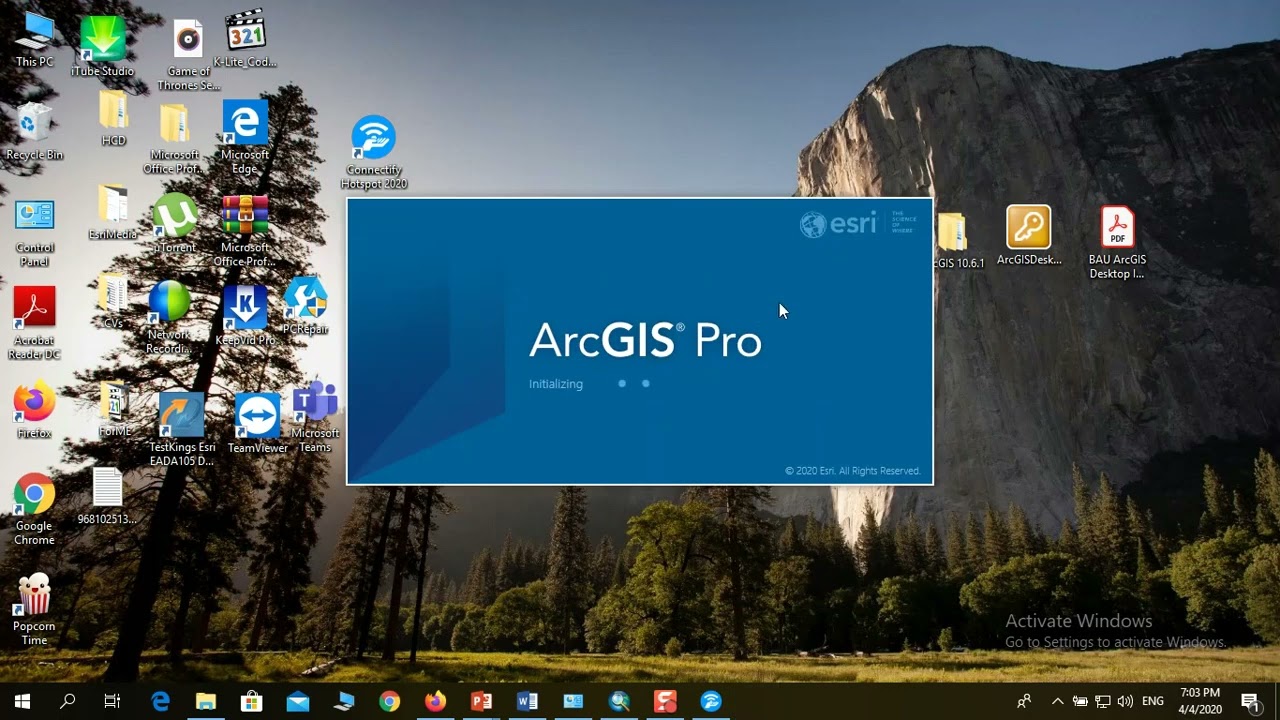Launch Firefox from the desktop
1280x720 pixels.
click(34, 410)
